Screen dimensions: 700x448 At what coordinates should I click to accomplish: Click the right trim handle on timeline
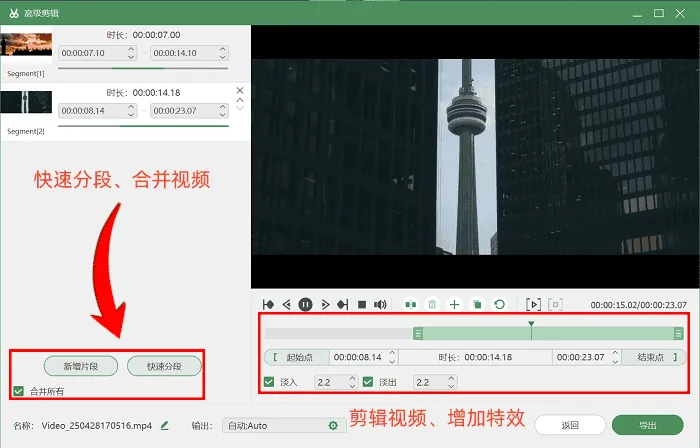pos(678,333)
